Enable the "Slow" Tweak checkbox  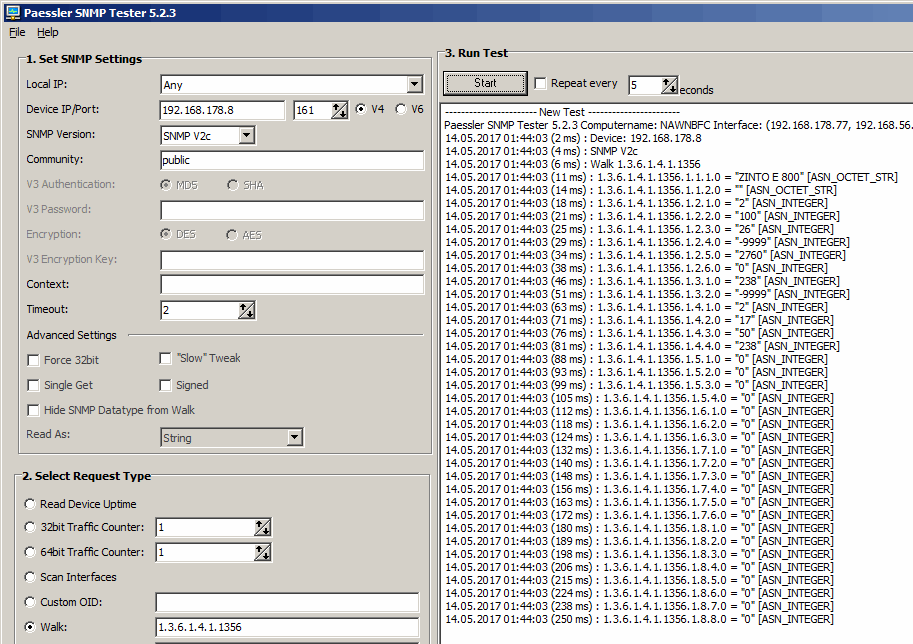165,358
